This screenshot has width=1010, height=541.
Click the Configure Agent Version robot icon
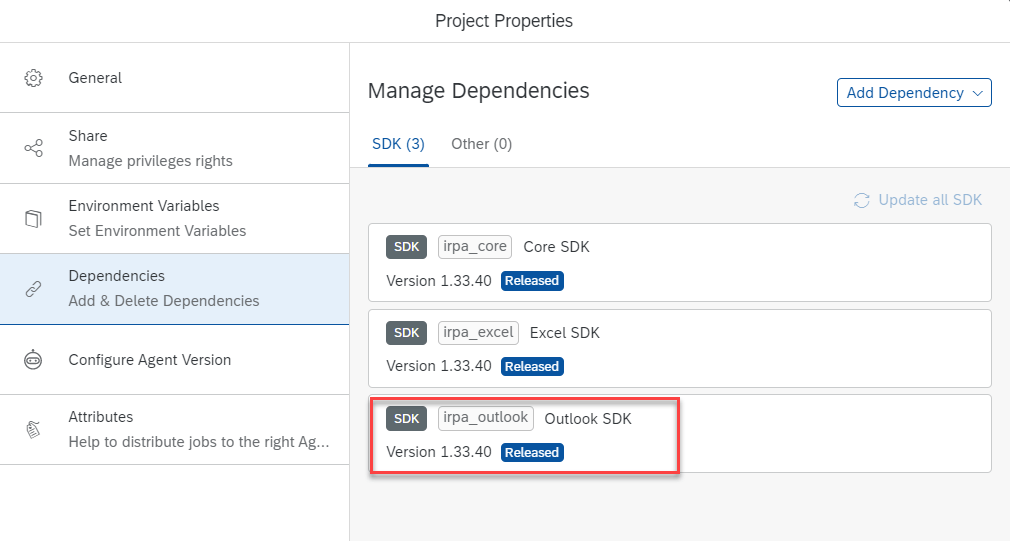(33, 360)
